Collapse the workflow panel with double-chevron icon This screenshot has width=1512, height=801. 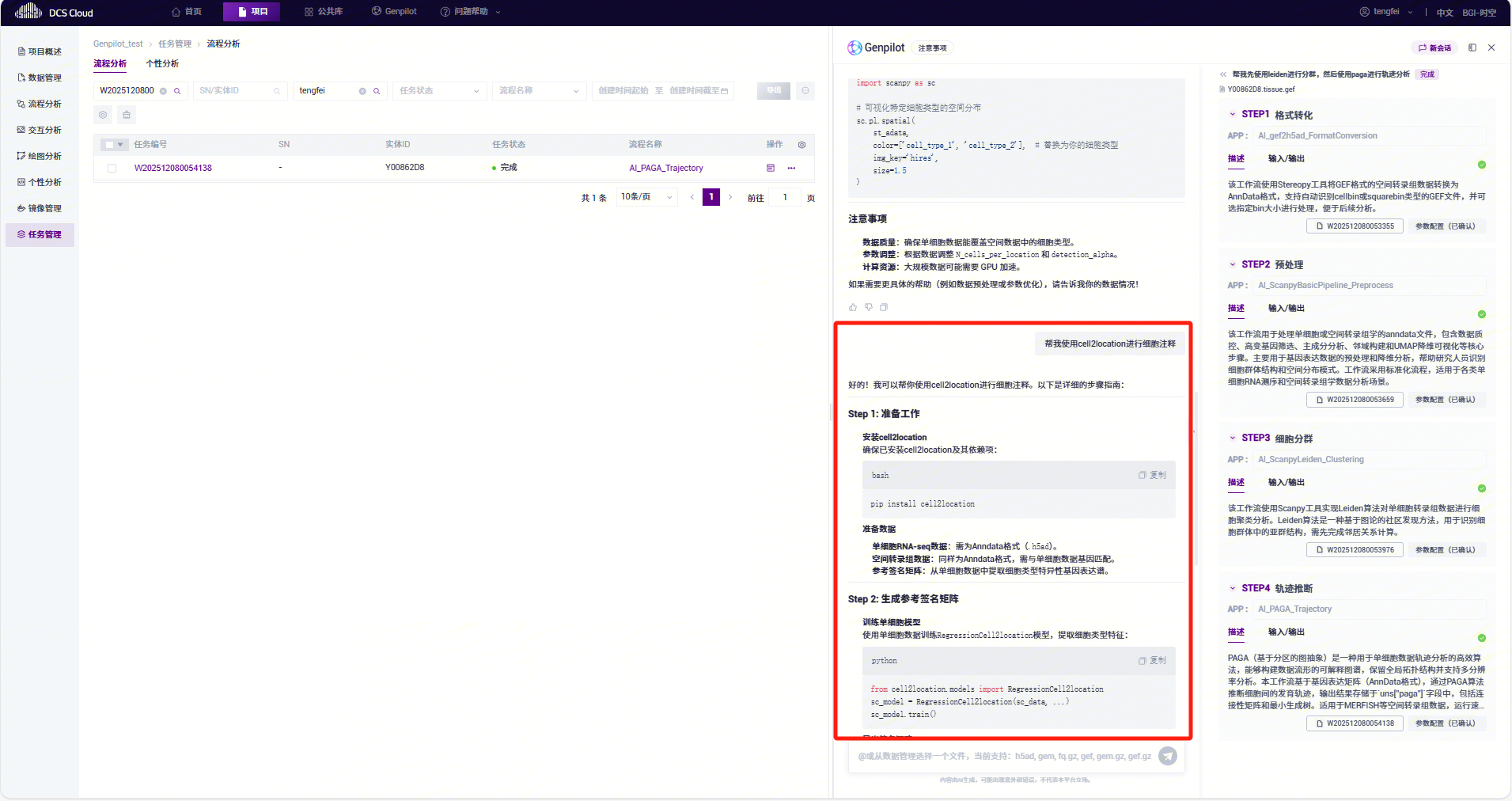pos(1223,74)
